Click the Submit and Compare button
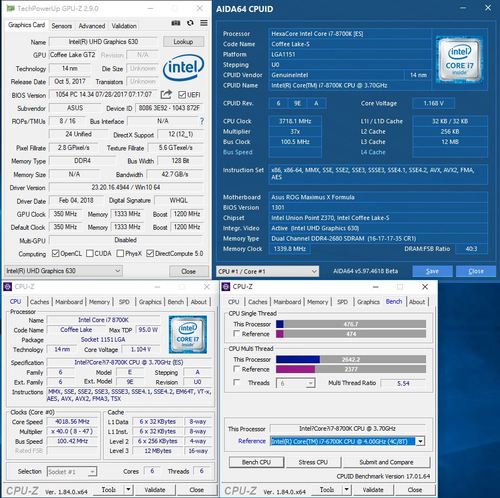 (387, 462)
